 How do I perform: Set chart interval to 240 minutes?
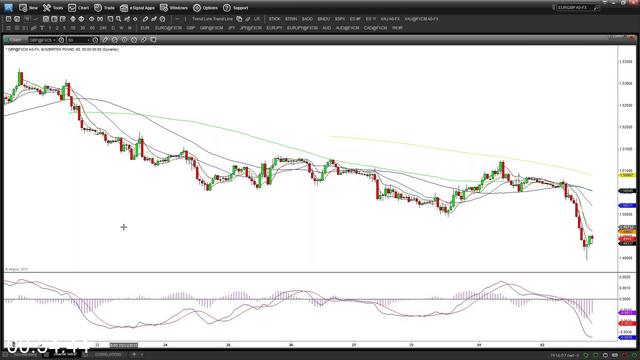(x=103, y=28)
